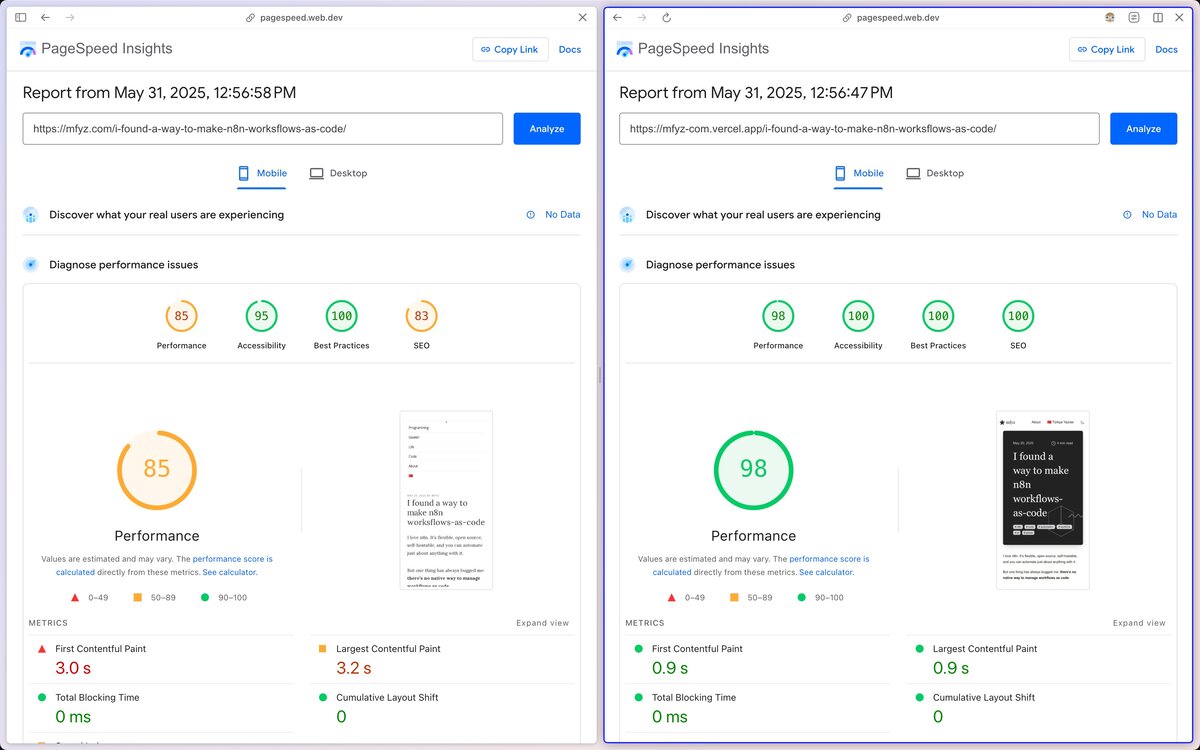
Task: Click the page settings icon in right toolbar
Action: pyautogui.click(x=1133, y=17)
